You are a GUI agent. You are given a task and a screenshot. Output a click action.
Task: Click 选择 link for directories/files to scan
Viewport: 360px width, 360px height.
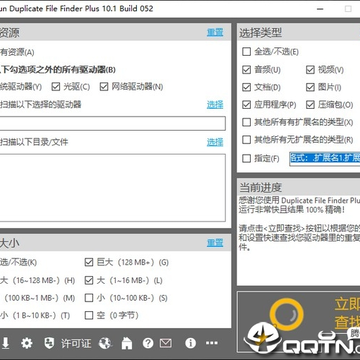[x=215, y=142]
